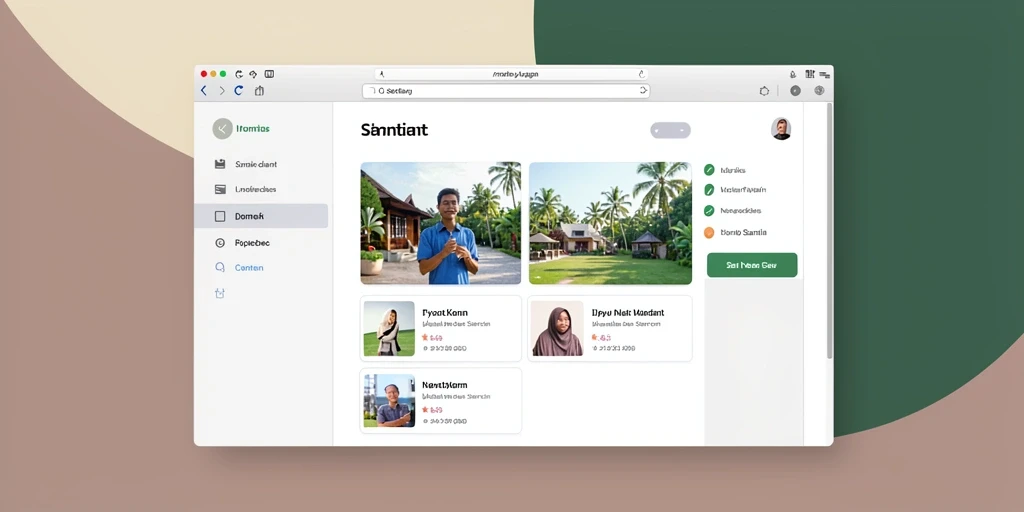Toggle the second green check item
Image resolution: width=1024 pixels, height=512 pixels.
pyautogui.click(x=709, y=190)
